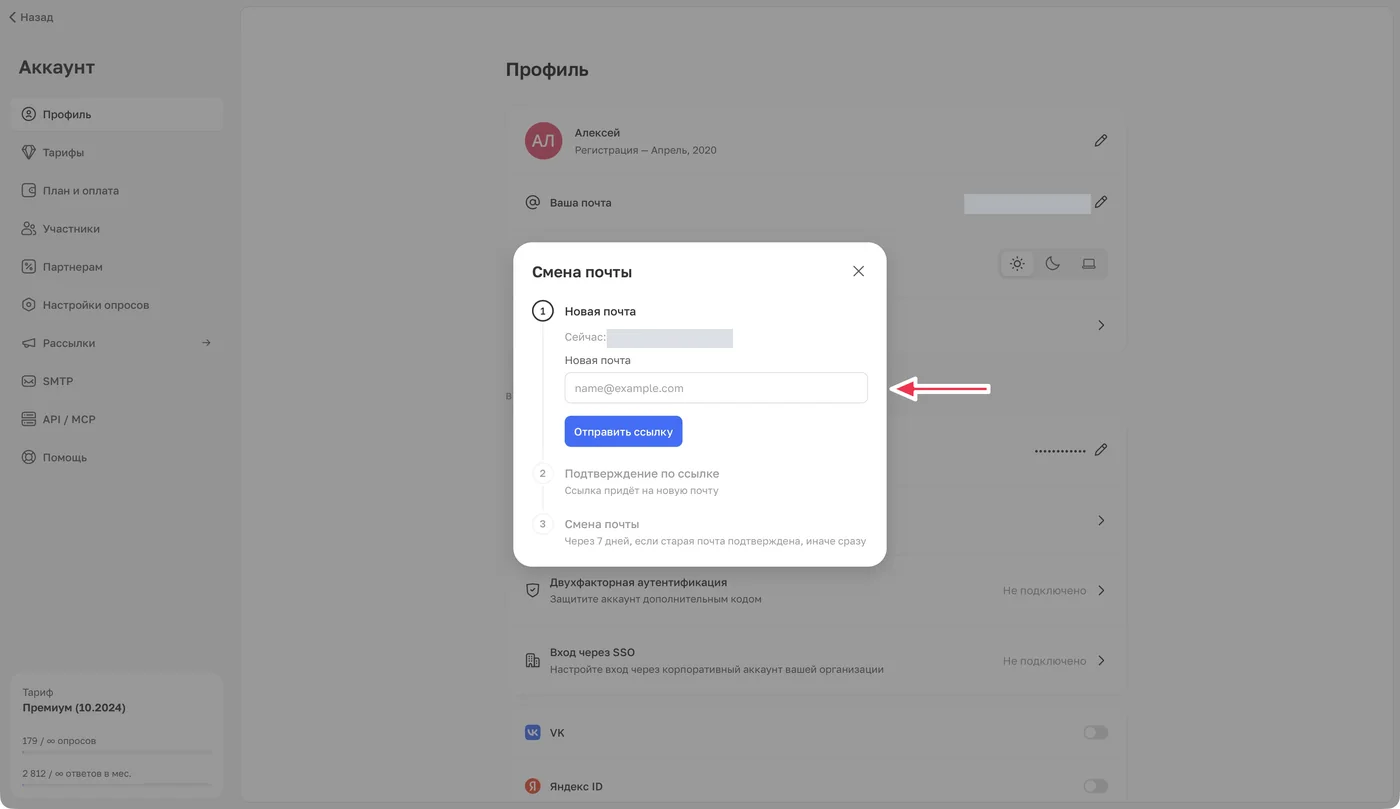Open the SMTP settings section

(117, 381)
